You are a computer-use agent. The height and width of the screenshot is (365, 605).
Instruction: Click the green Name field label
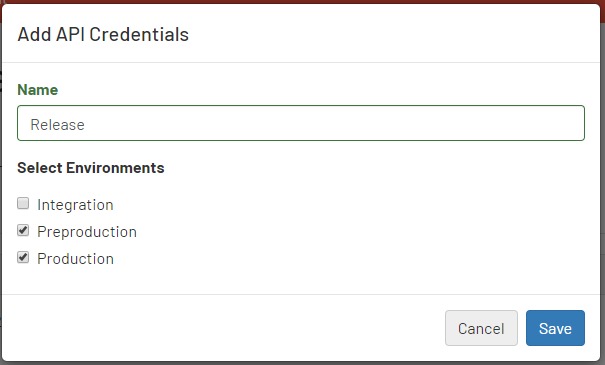pyautogui.click(x=38, y=90)
